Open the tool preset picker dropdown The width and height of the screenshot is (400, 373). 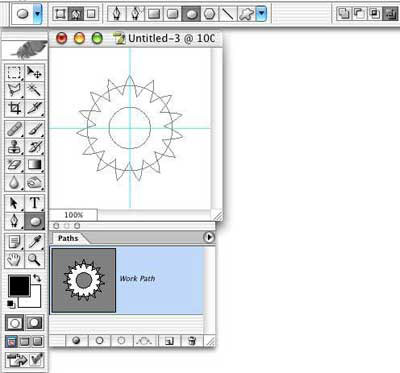(x=38, y=14)
